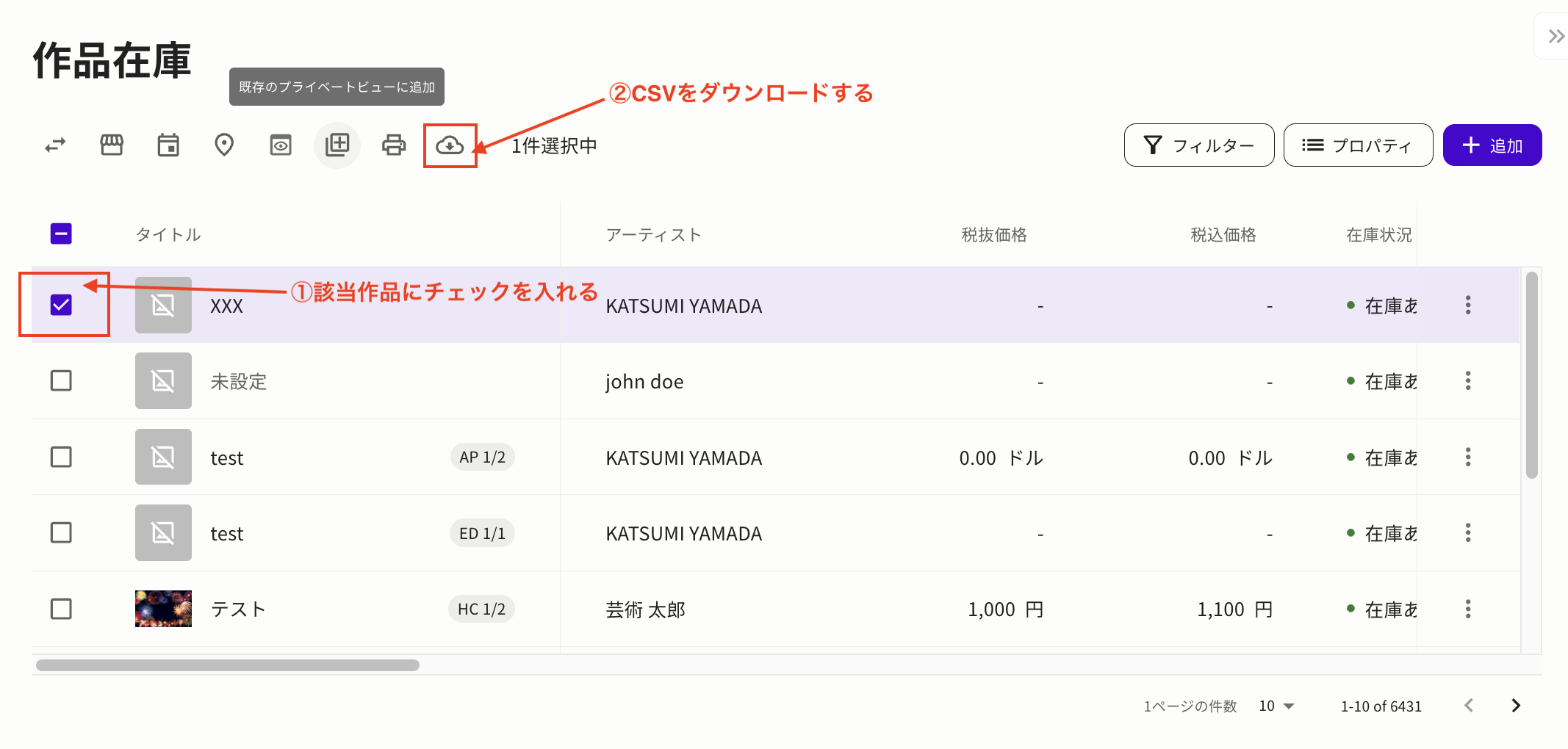Click the XXX row placeholder thumbnail

[x=163, y=305]
